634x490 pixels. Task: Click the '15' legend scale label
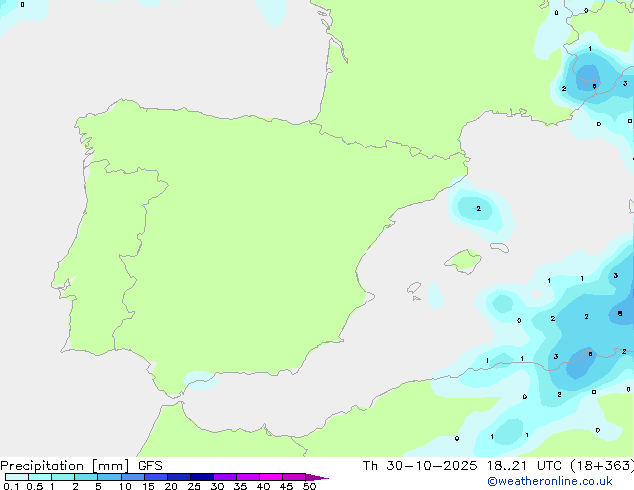tap(148, 486)
